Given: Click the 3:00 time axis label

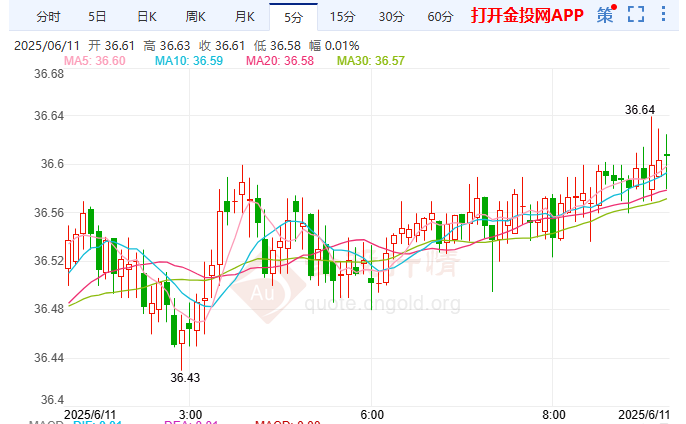Looking at the screenshot, I should (190, 414).
